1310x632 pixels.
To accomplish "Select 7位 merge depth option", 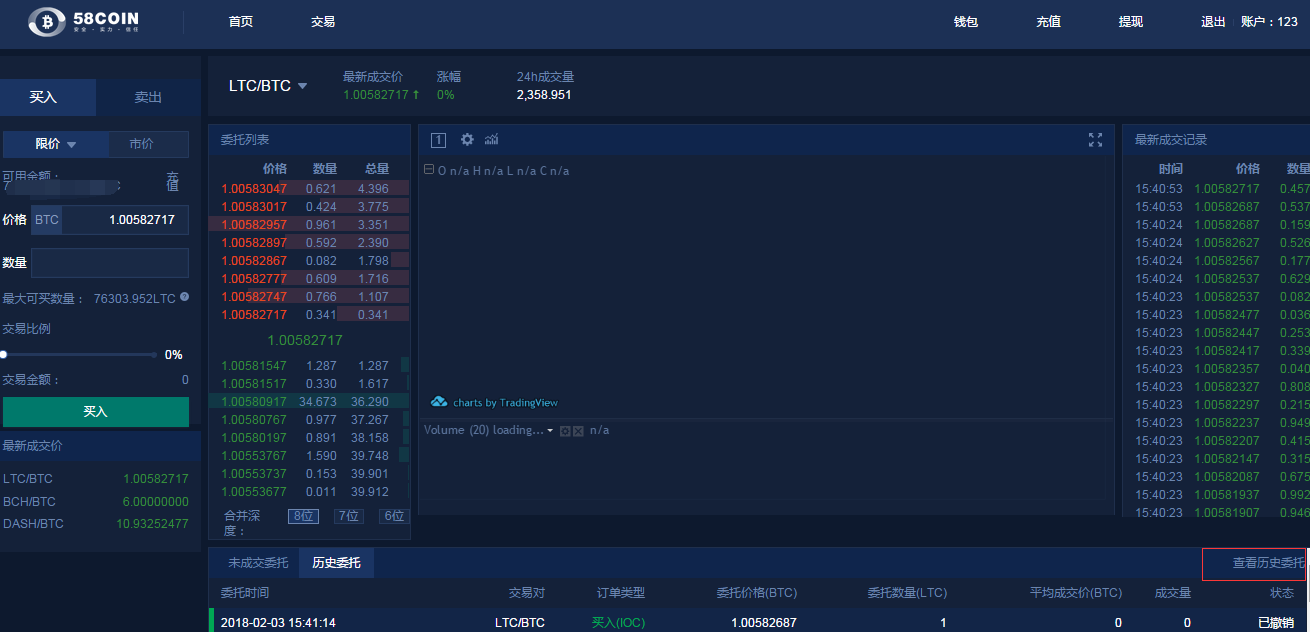I will coord(348,516).
